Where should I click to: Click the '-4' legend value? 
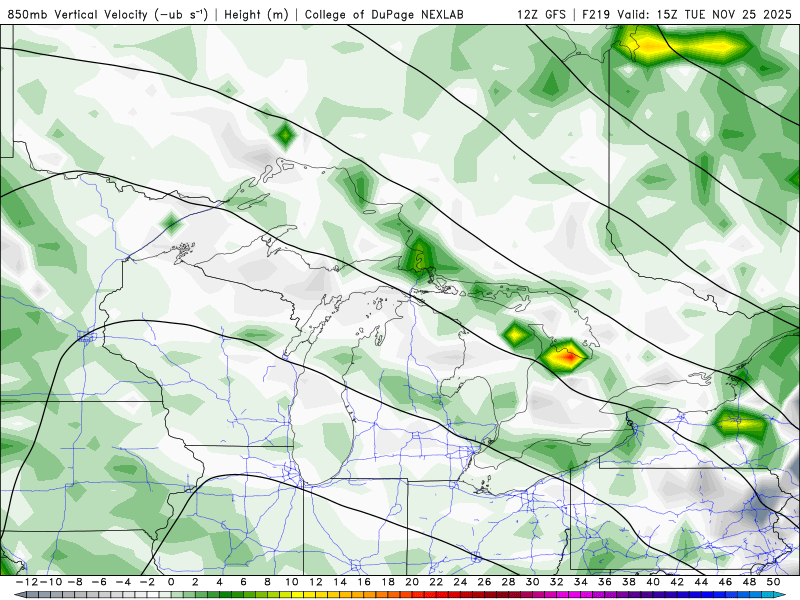click(x=123, y=582)
